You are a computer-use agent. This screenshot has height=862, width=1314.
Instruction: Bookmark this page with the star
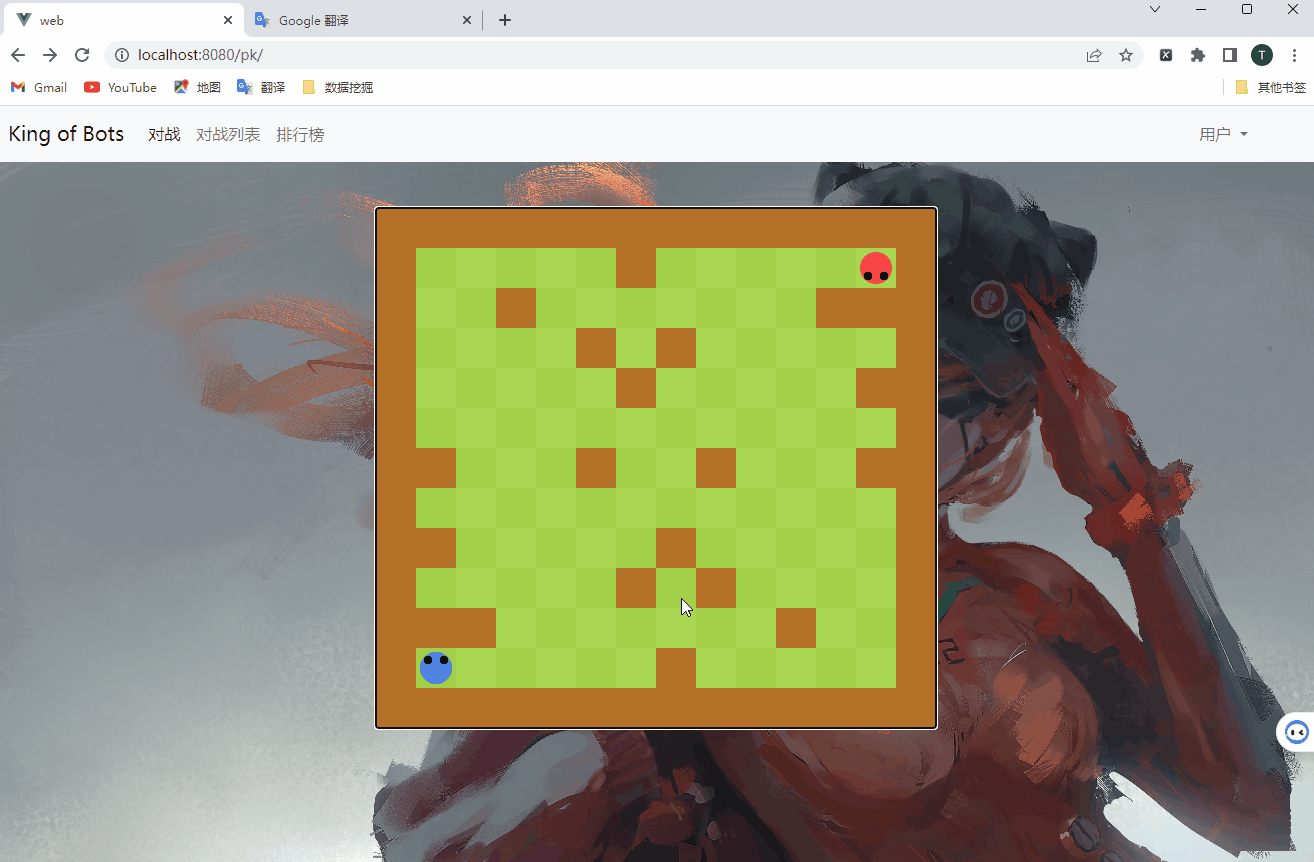[1126, 55]
